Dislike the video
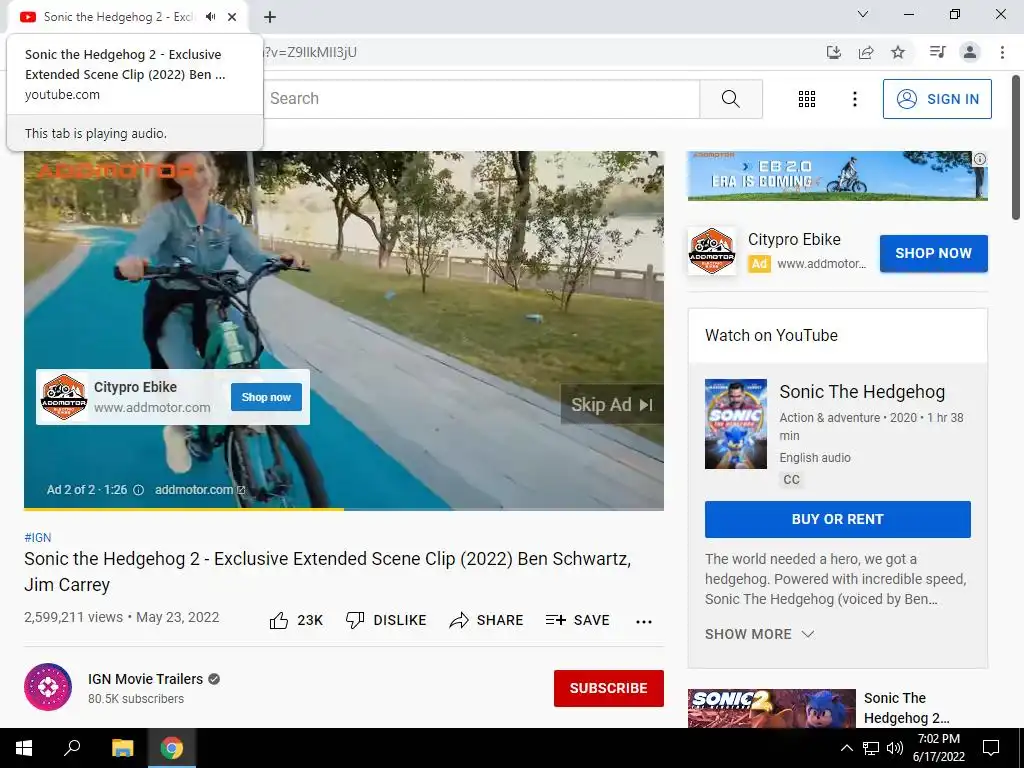The width and height of the screenshot is (1024, 768). (x=386, y=620)
